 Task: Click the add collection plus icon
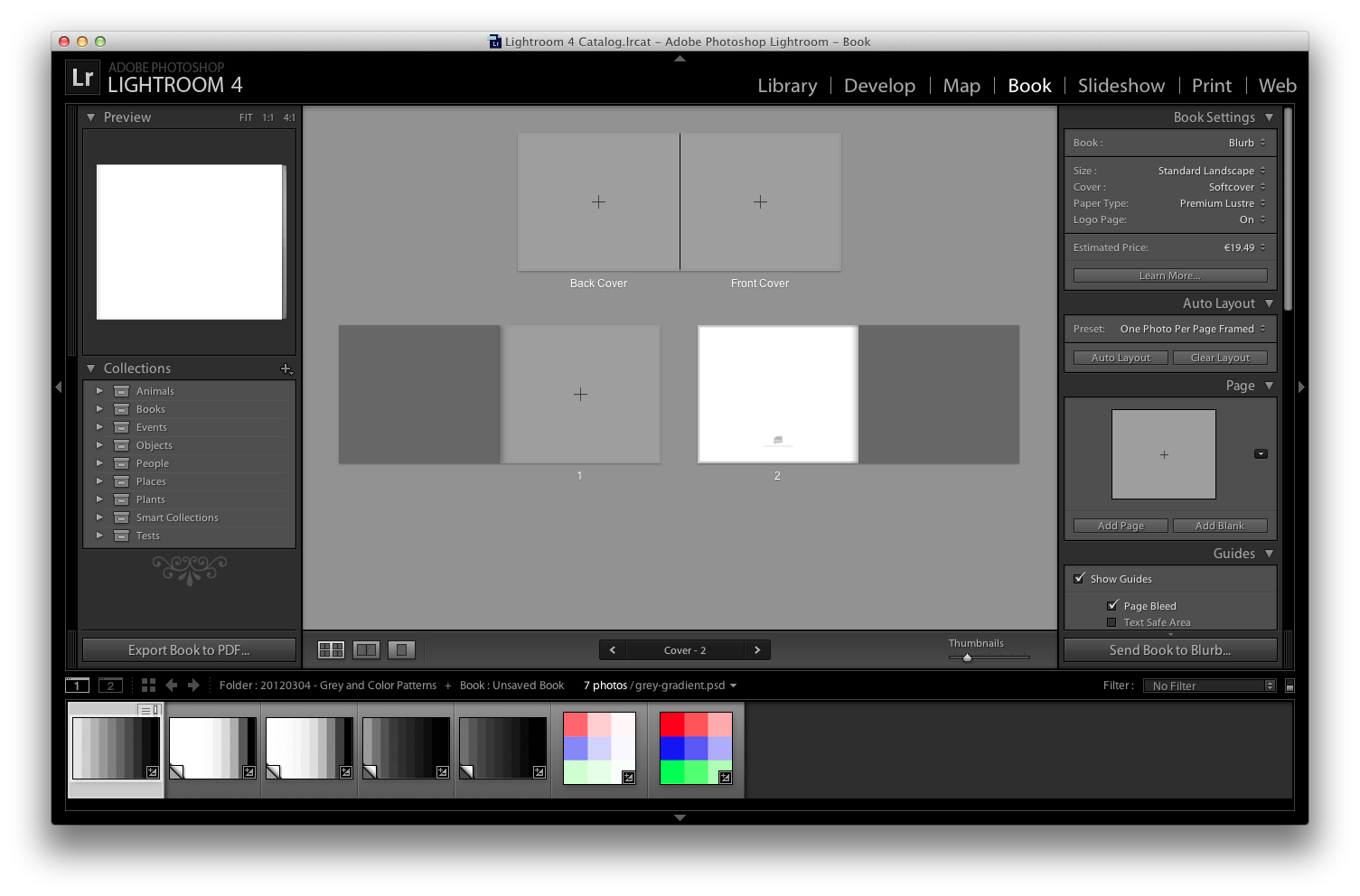286,369
